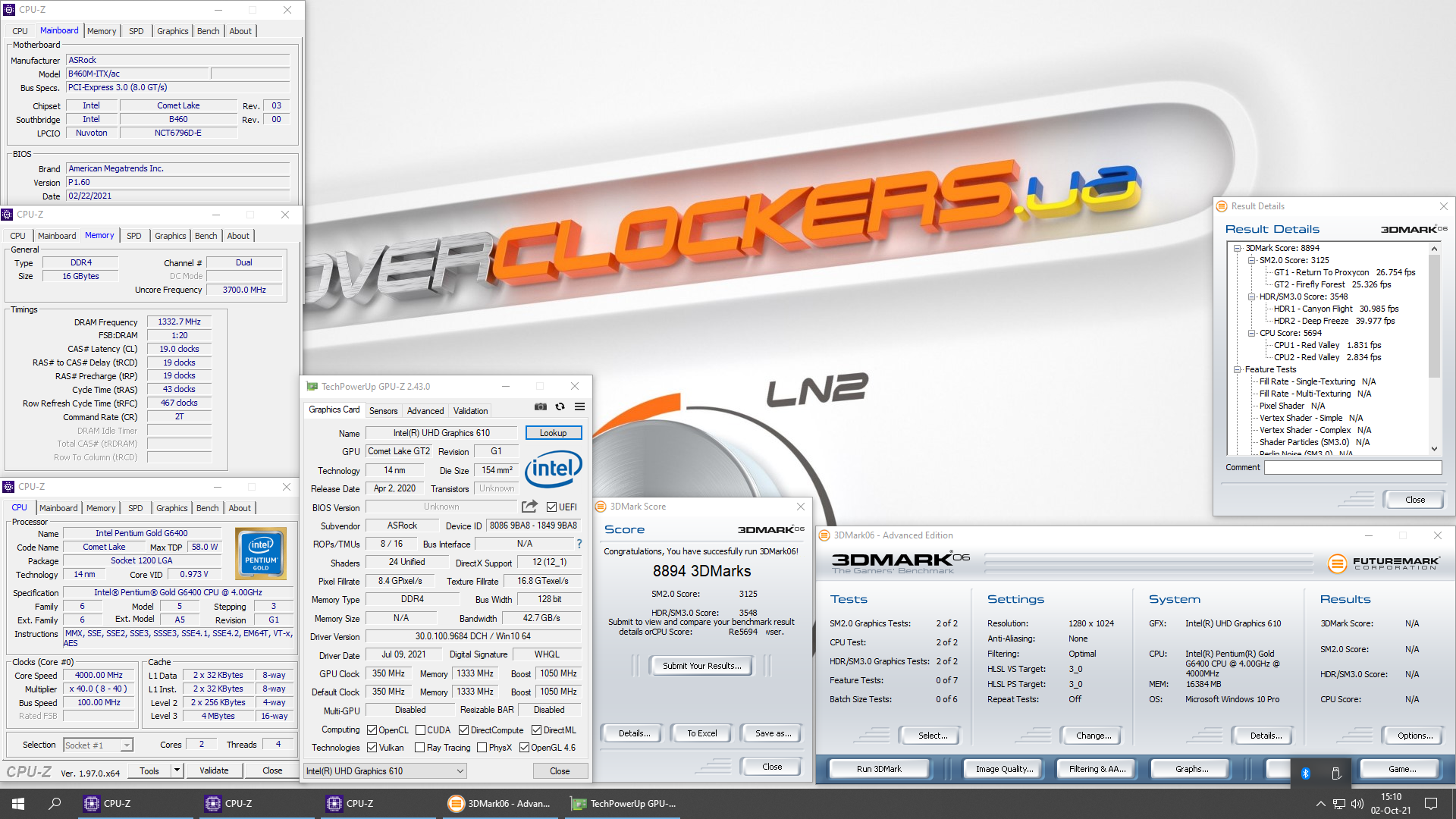Open the Windows Start menu
This screenshot has width=1456, height=819.
click(x=18, y=804)
